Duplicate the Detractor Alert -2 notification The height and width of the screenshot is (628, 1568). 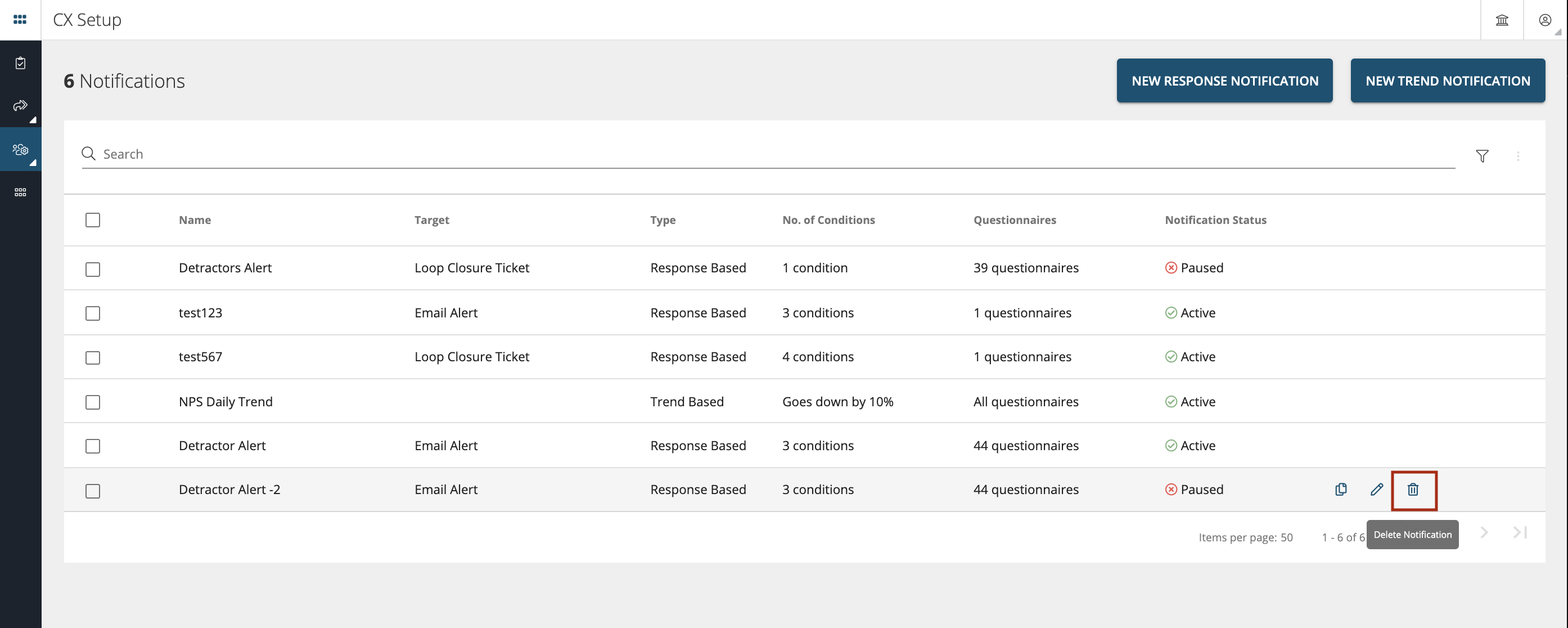tap(1340, 489)
